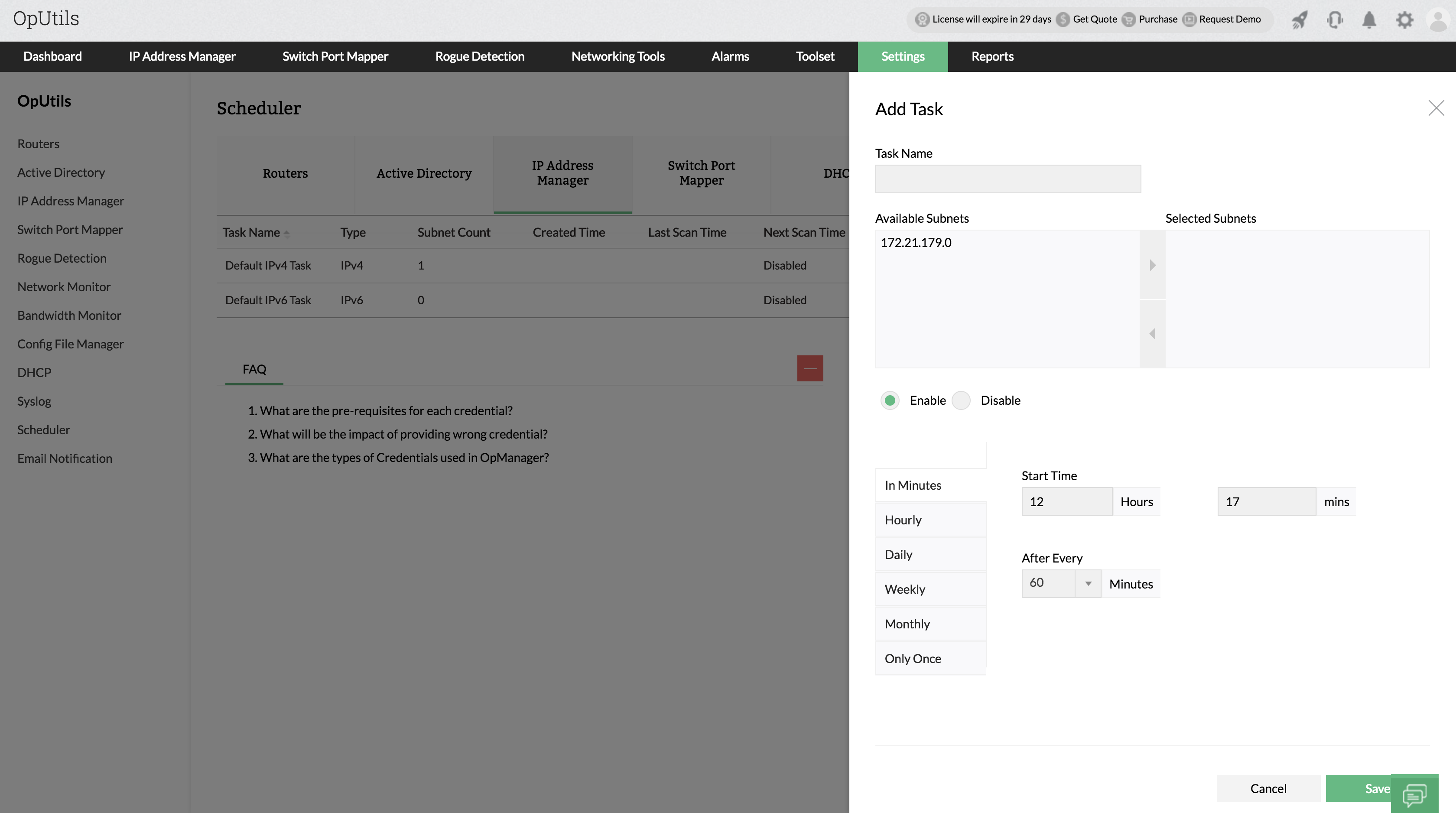The image size is (1456, 813).
Task: Click the Networking Tools menu icon
Action: tap(617, 56)
